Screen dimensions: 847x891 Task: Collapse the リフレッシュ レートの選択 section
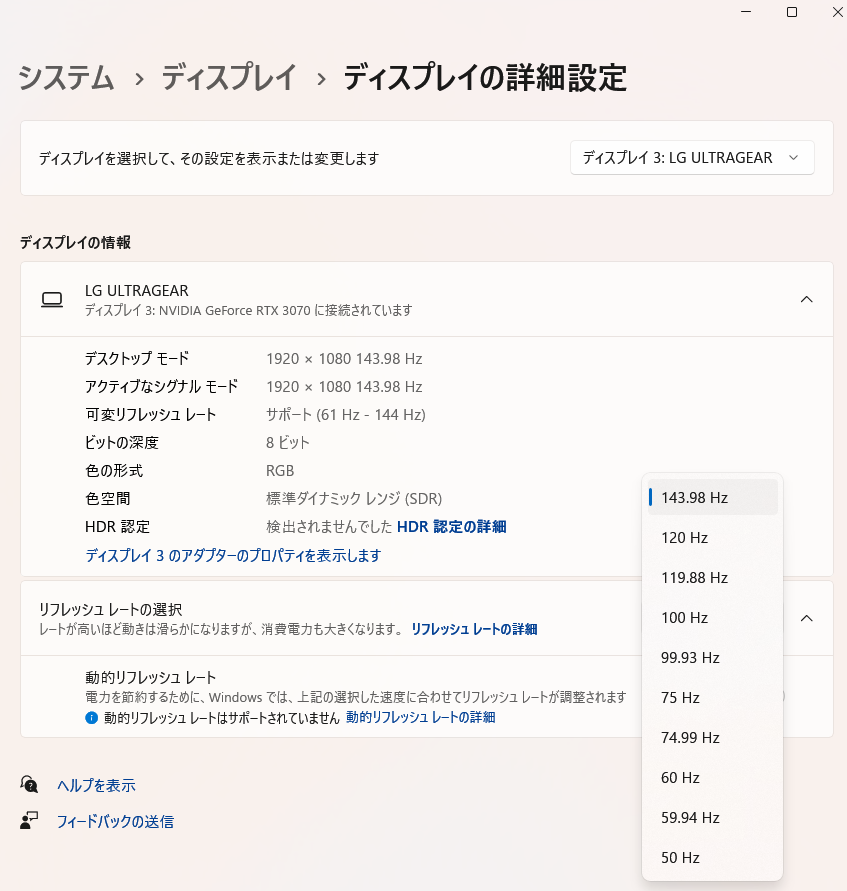[x=807, y=618]
